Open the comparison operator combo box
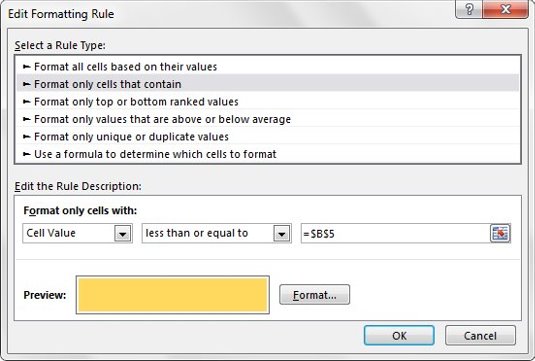The width and height of the screenshot is (535, 361). 217,233
